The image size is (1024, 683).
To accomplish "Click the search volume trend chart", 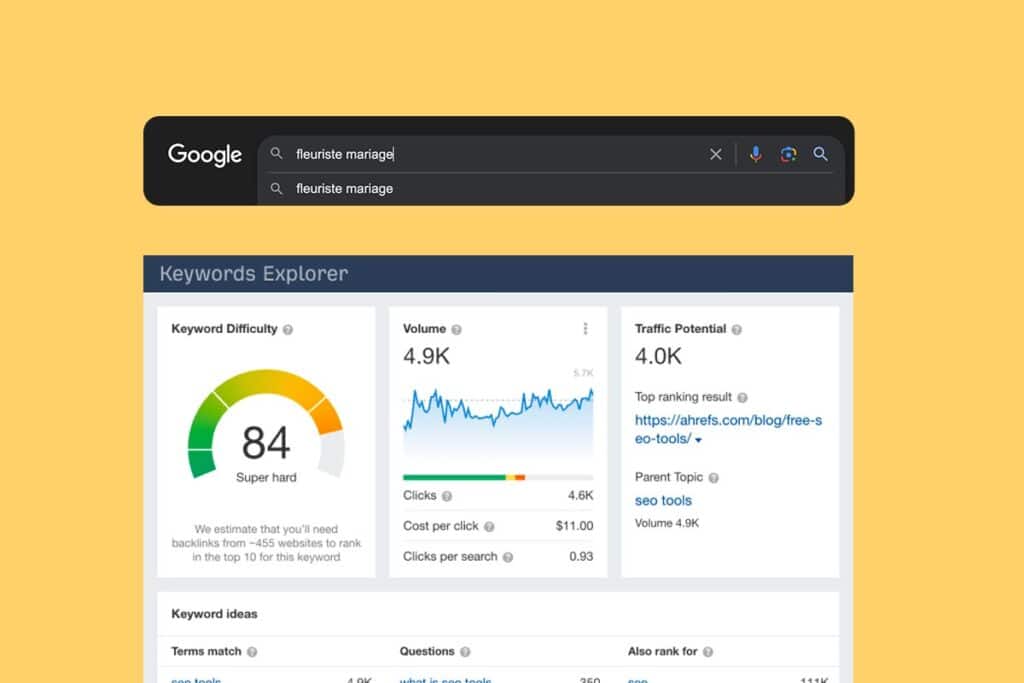I will tap(497, 415).
